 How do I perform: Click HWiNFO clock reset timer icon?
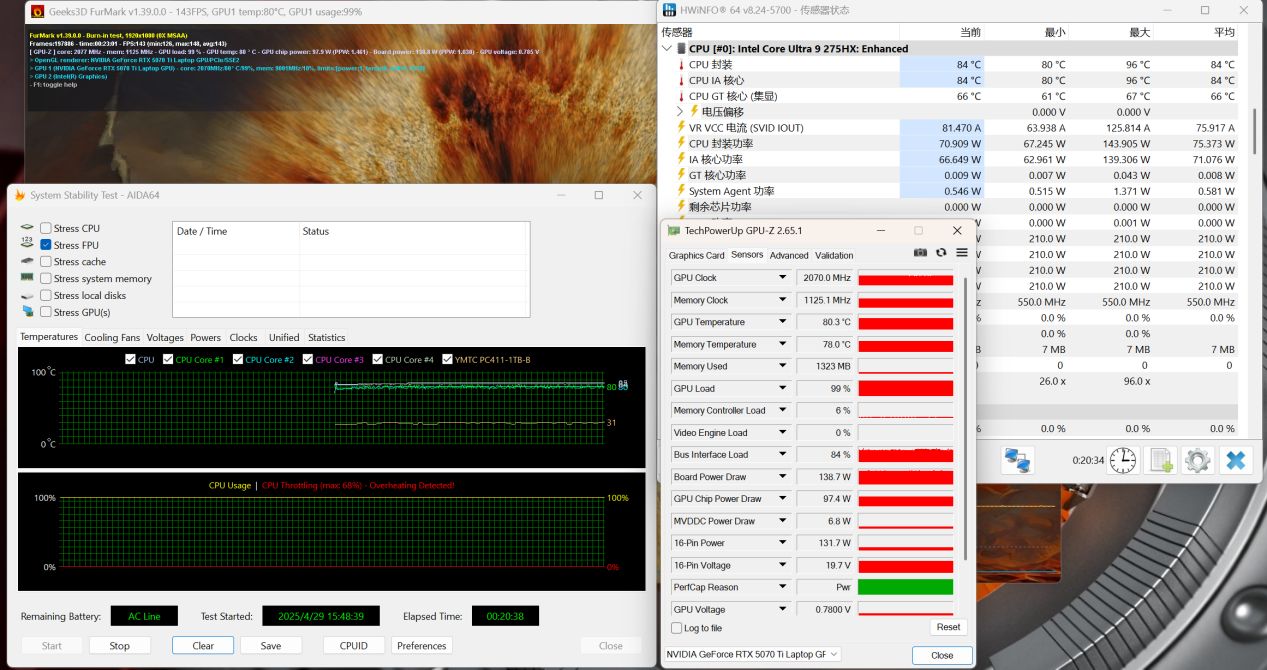[x=1122, y=461]
